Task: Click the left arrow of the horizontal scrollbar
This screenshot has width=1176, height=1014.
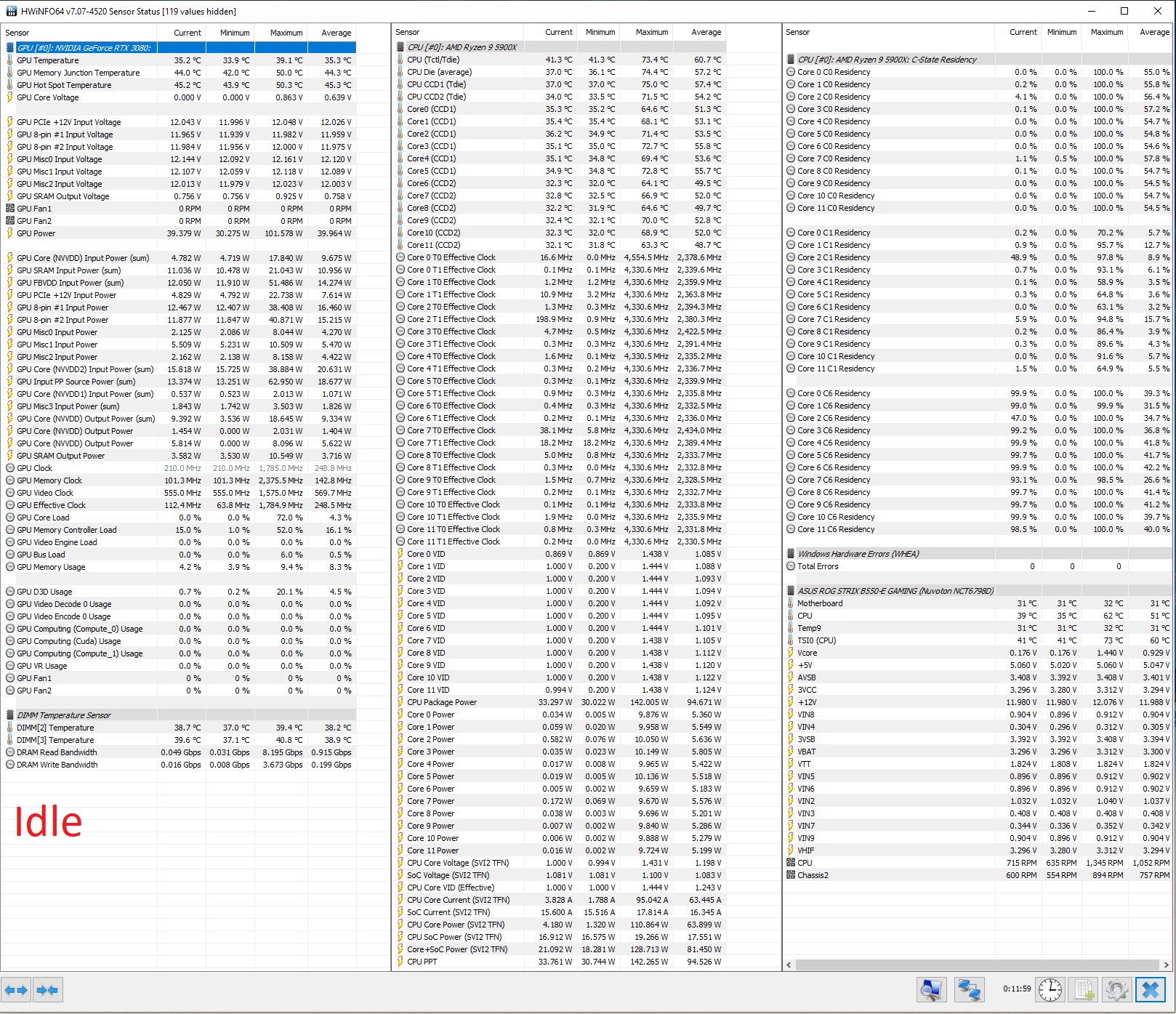Action: 789,965
